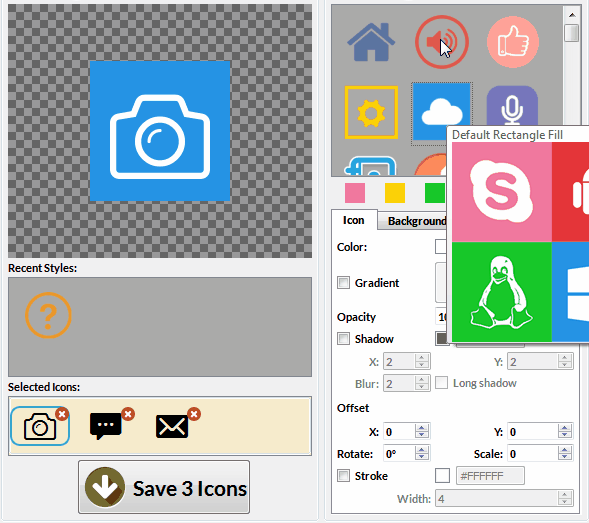Image resolution: width=589 pixels, height=523 pixels.
Task: Click the green Linux penguin tile
Action: click(501, 292)
